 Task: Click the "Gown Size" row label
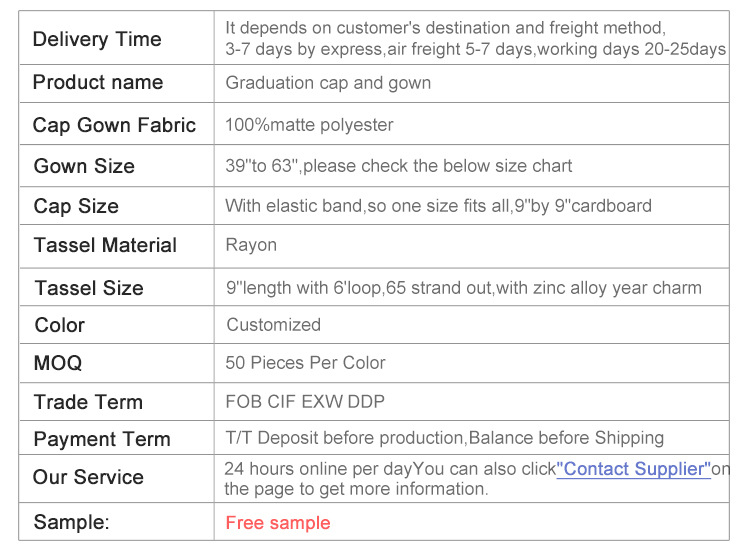[x=84, y=166]
